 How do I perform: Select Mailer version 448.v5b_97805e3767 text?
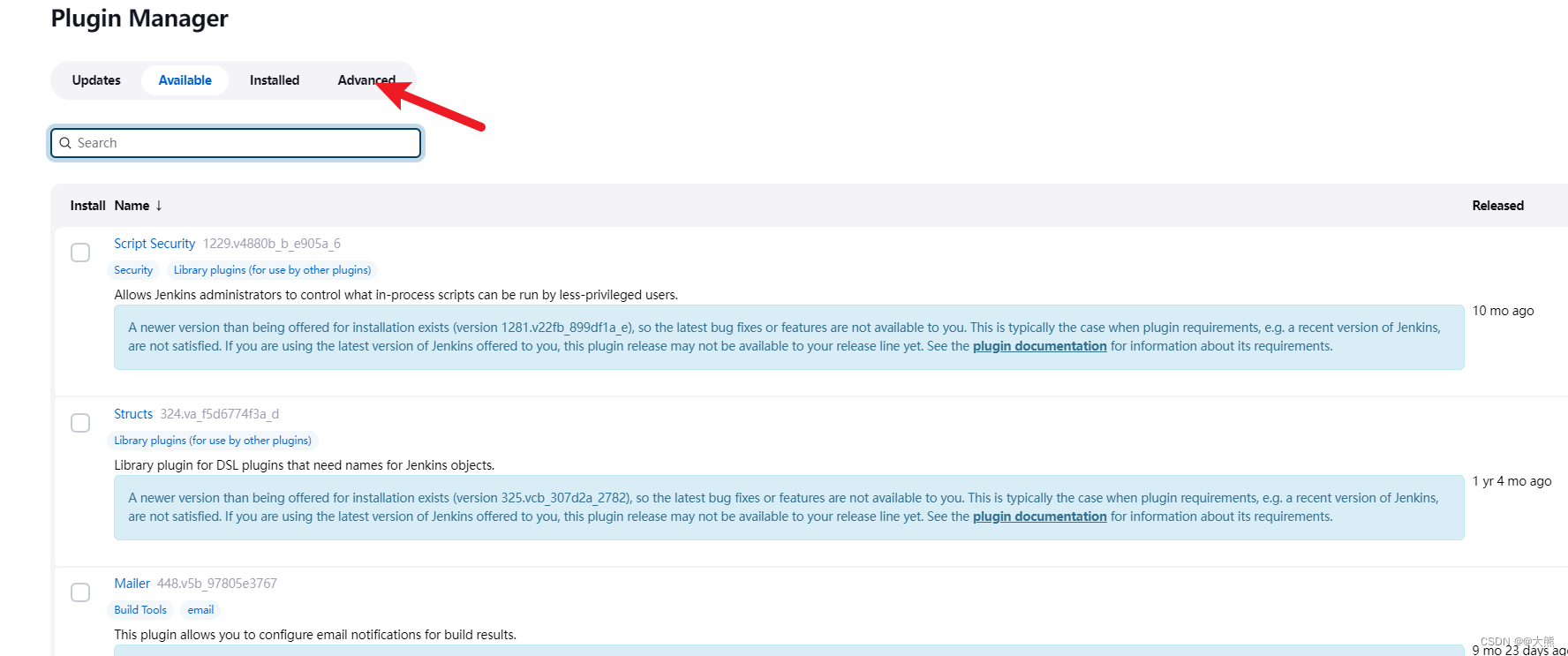[217, 584]
